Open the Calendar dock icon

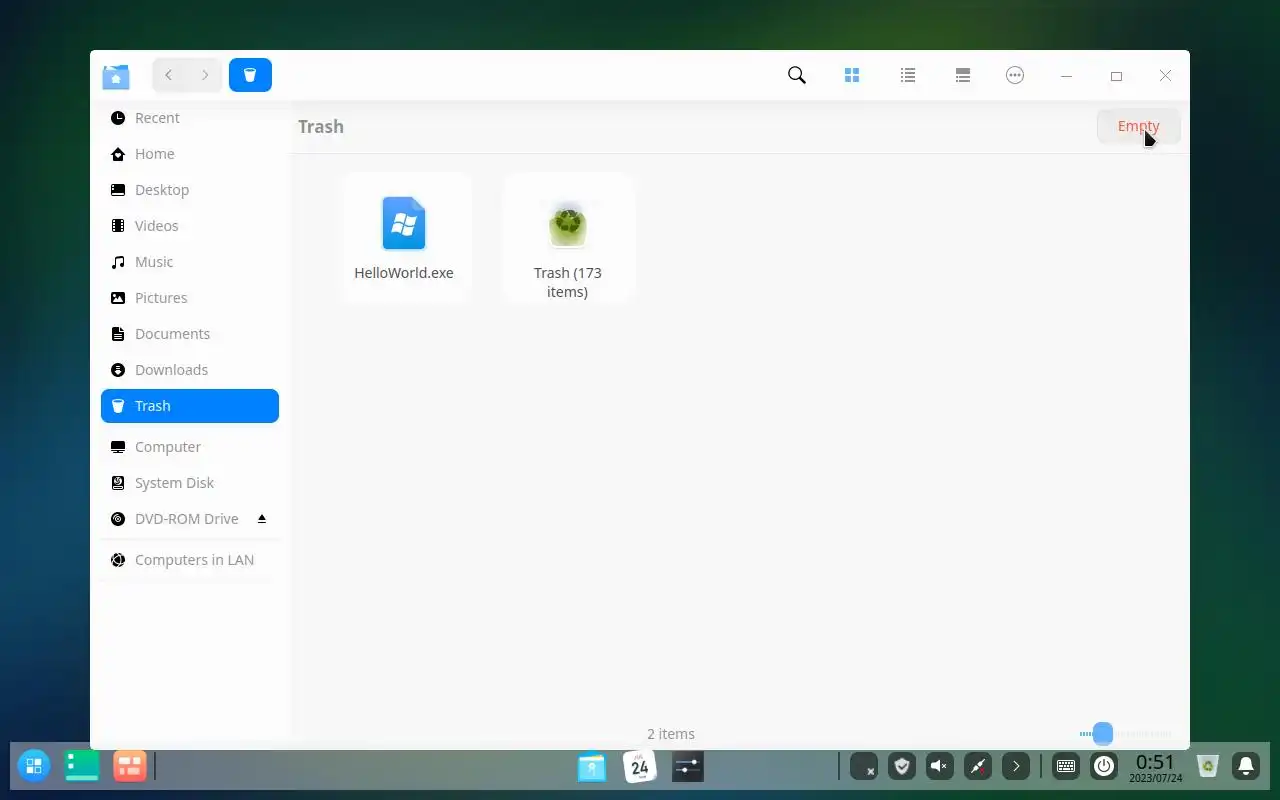(640, 767)
